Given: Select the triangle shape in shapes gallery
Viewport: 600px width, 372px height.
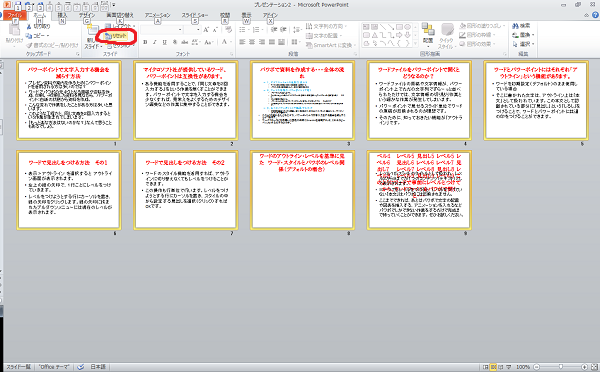Looking at the screenshot, I should pyautogui.click(x=375, y=35).
